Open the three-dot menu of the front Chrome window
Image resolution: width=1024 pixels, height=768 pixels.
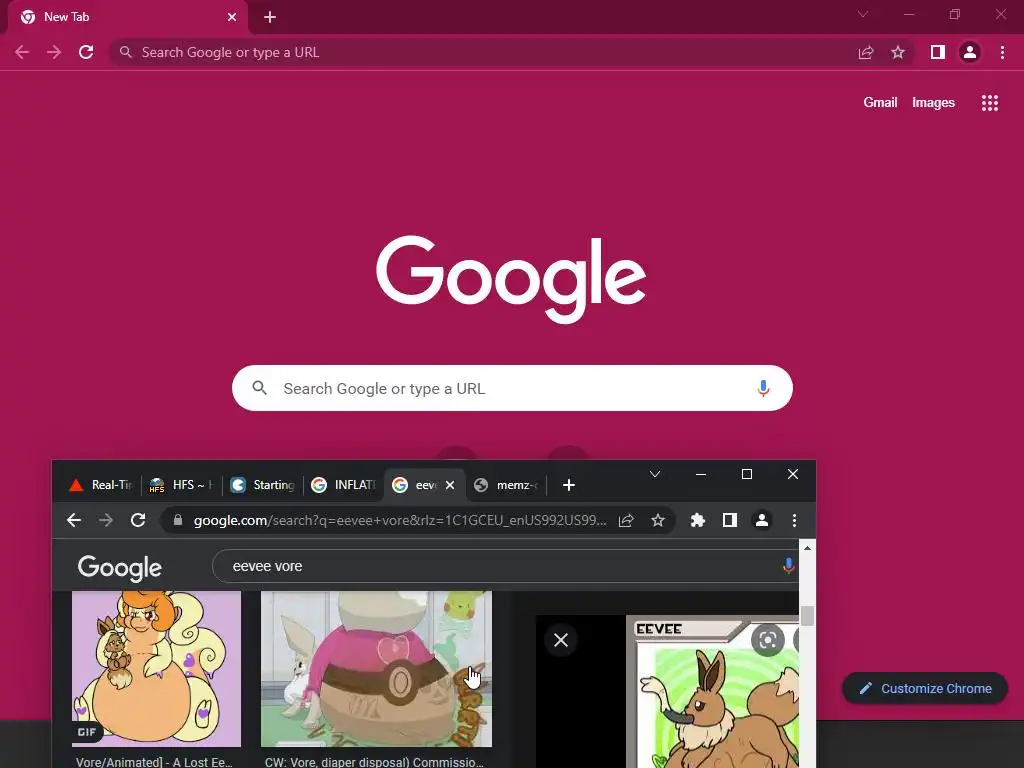click(x=794, y=520)
